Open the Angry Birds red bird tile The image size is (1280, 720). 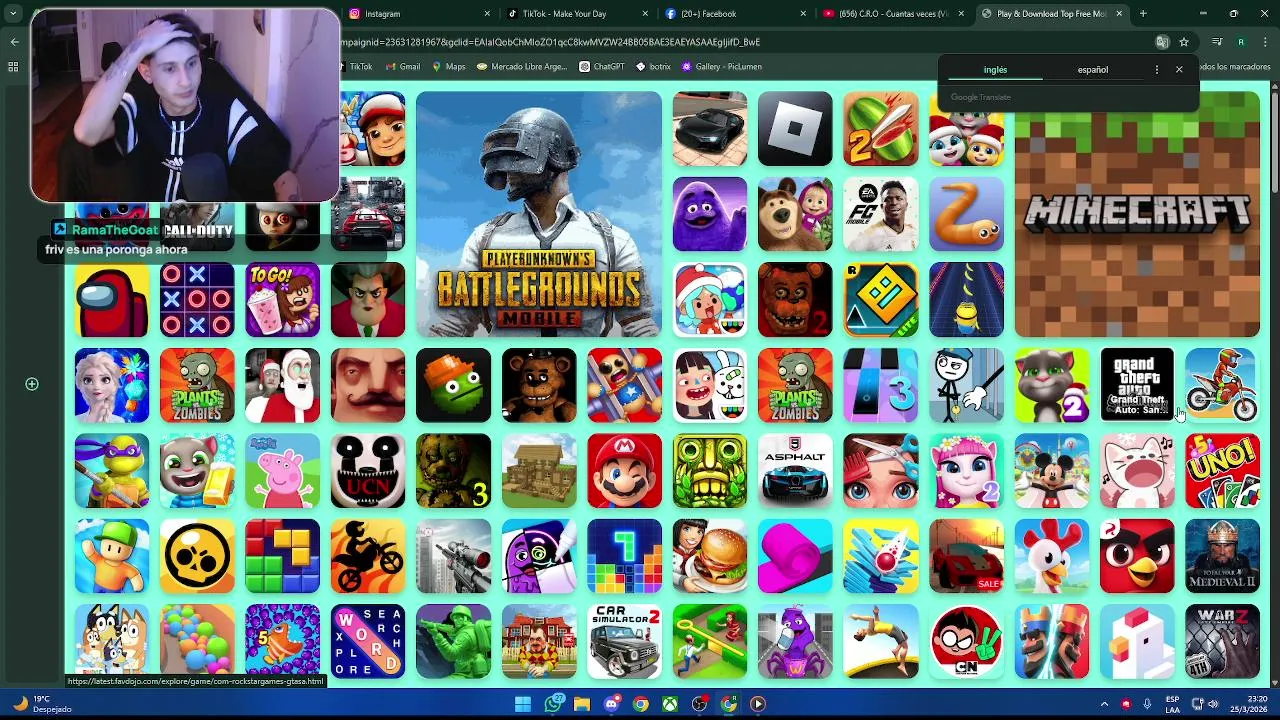point(1137,556)
